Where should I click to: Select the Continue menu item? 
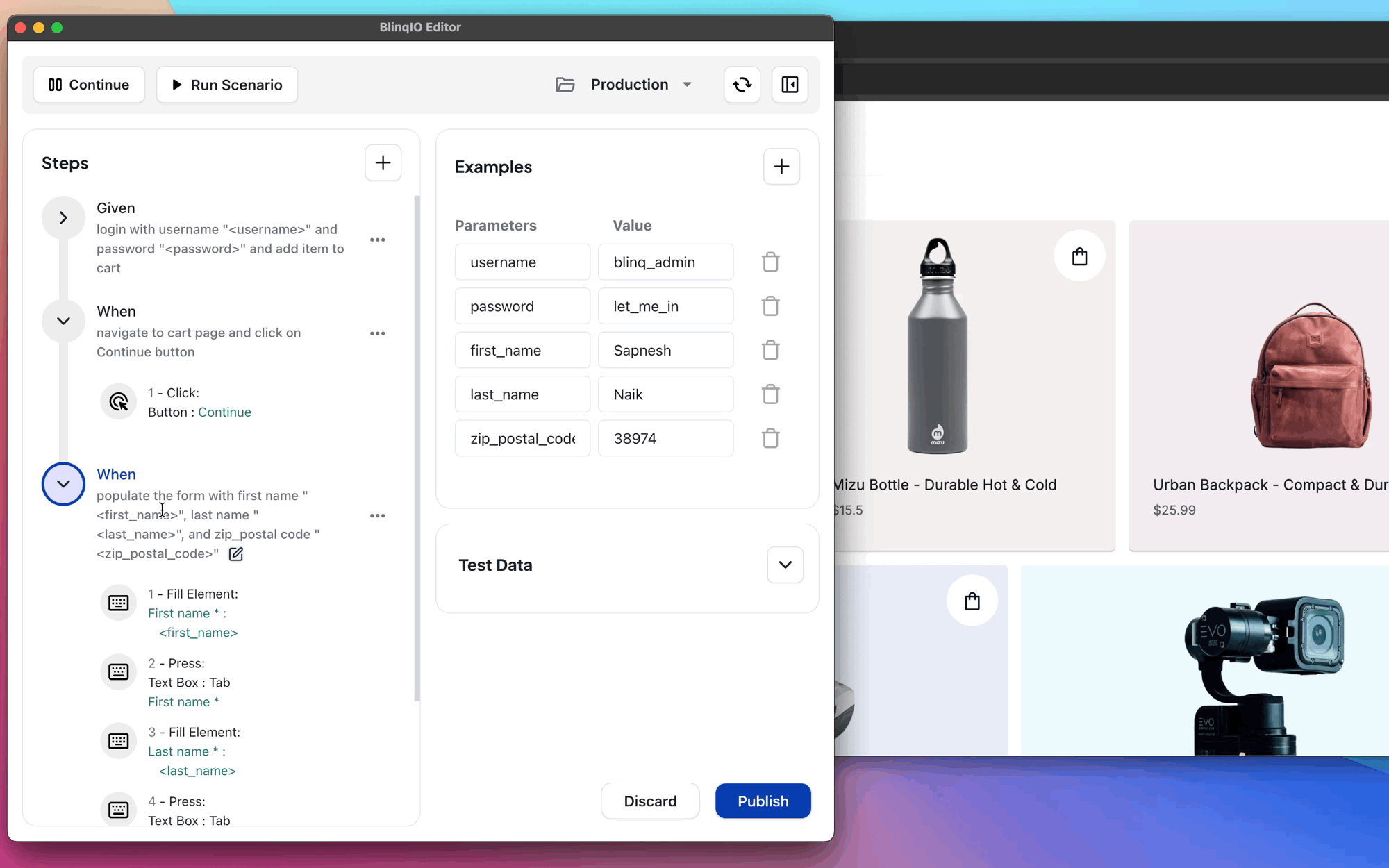pyautogui.click(x=88, y=84)
